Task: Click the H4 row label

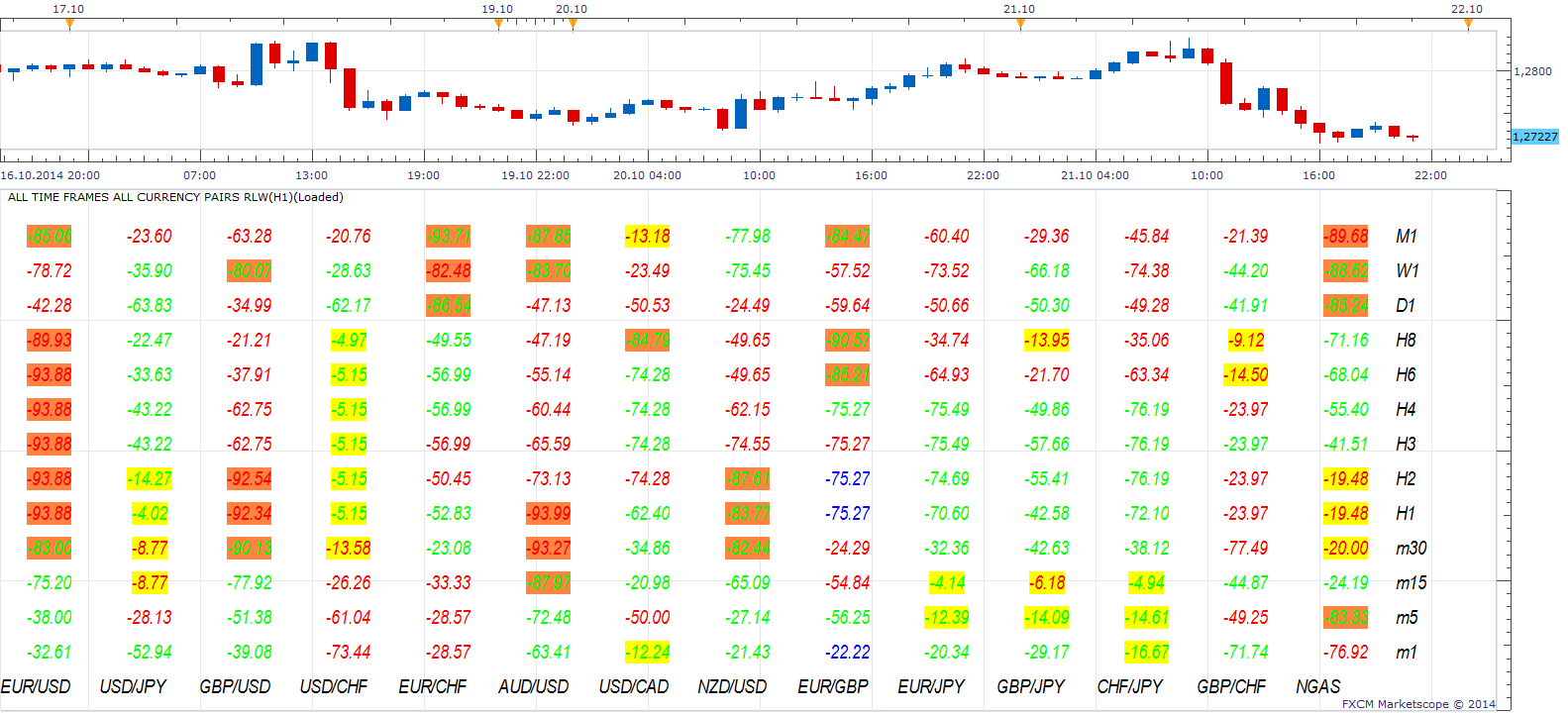Action: pos(1406,410)
